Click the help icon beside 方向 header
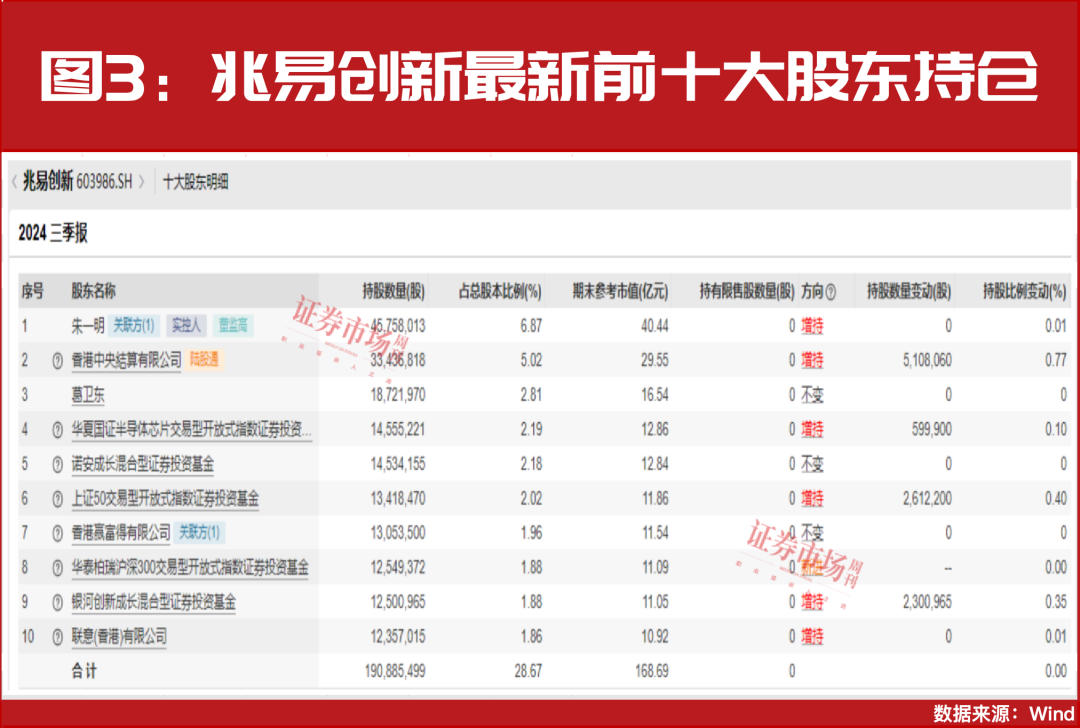The width and height of the screenshot is (1080, 728). click(831, 293)
